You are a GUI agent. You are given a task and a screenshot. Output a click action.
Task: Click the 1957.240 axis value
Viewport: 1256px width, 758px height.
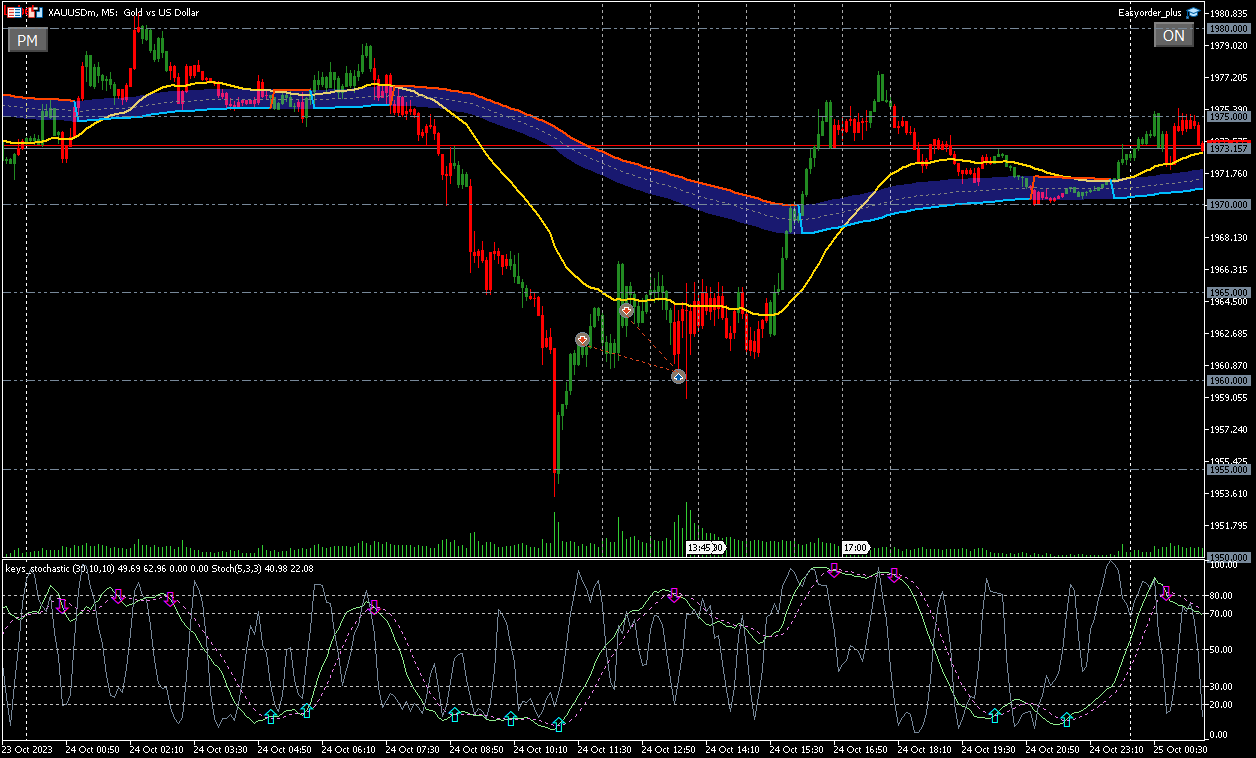click(1229, 430)
